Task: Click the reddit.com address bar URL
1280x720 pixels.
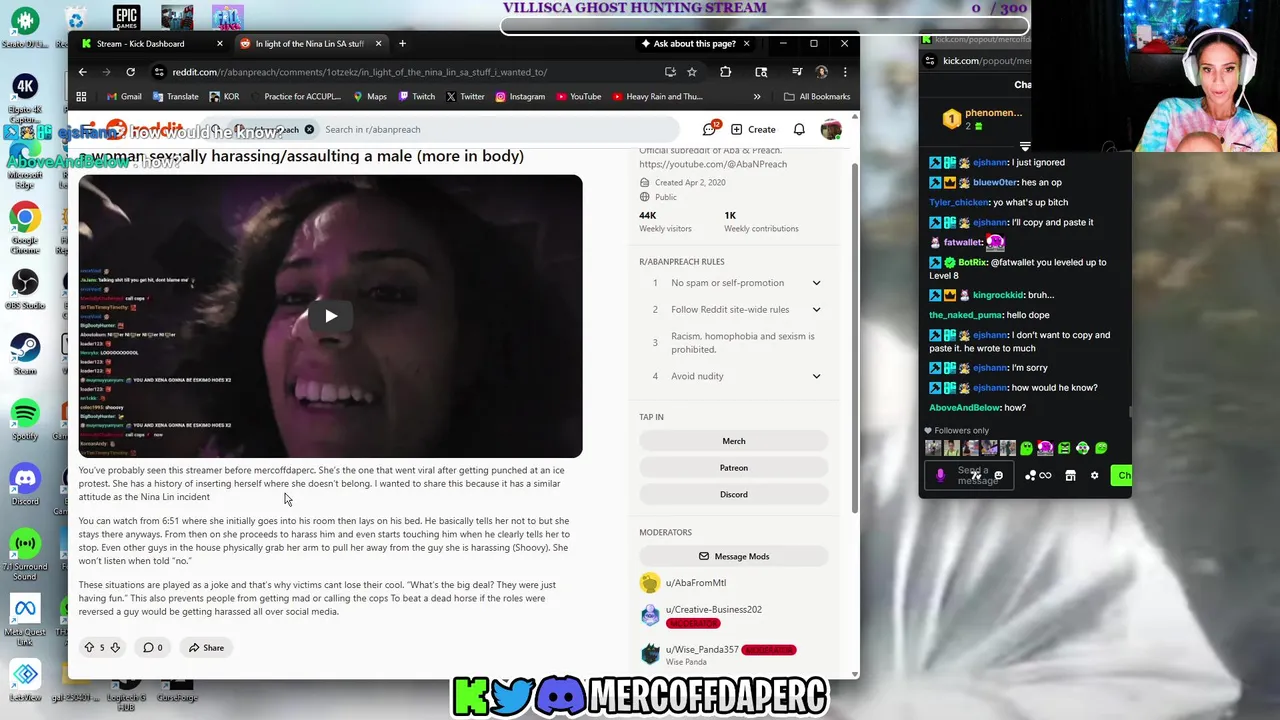Action: point(359,72)
